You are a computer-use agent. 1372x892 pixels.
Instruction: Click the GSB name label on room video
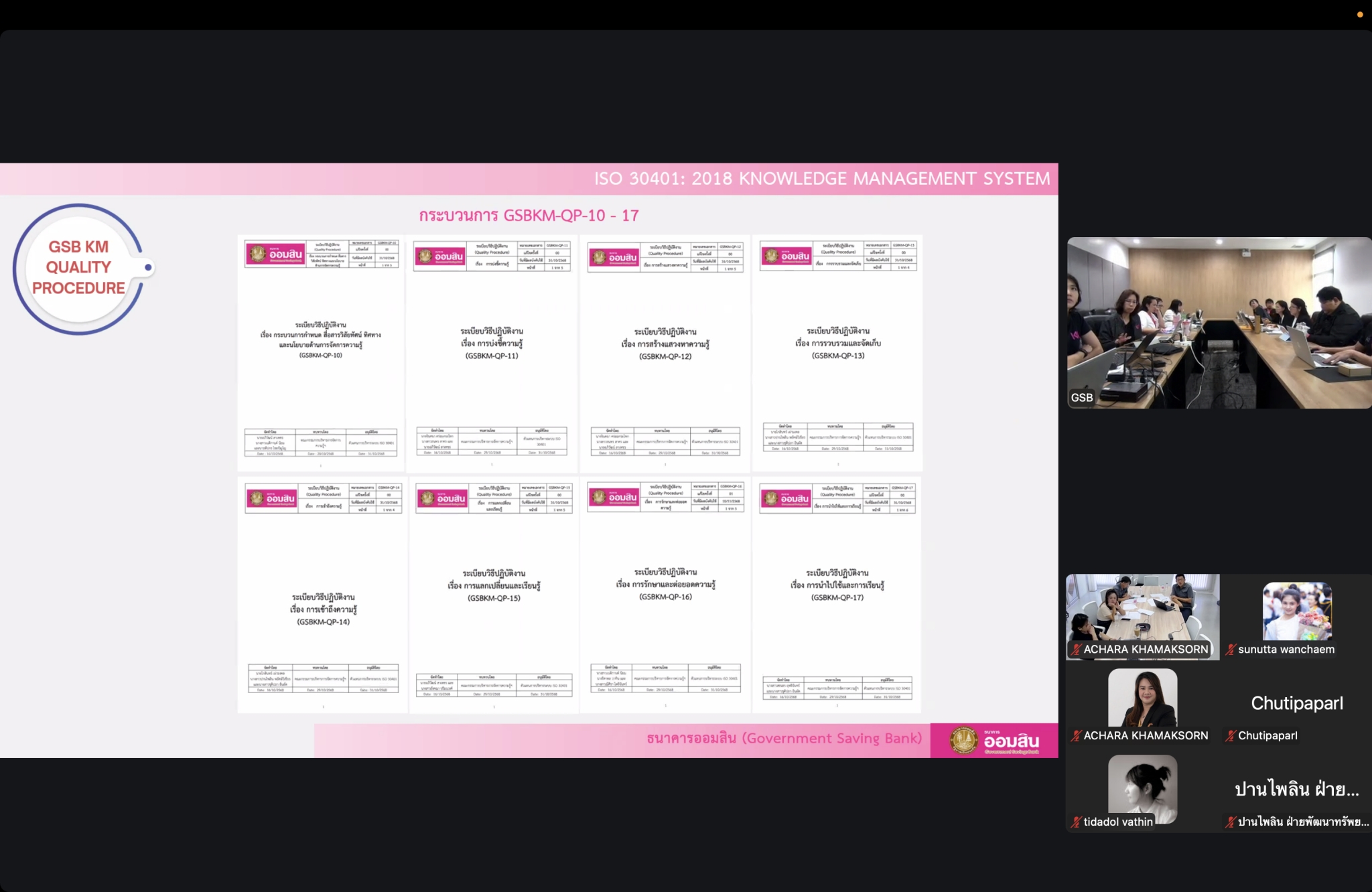tap(1081, 398)
